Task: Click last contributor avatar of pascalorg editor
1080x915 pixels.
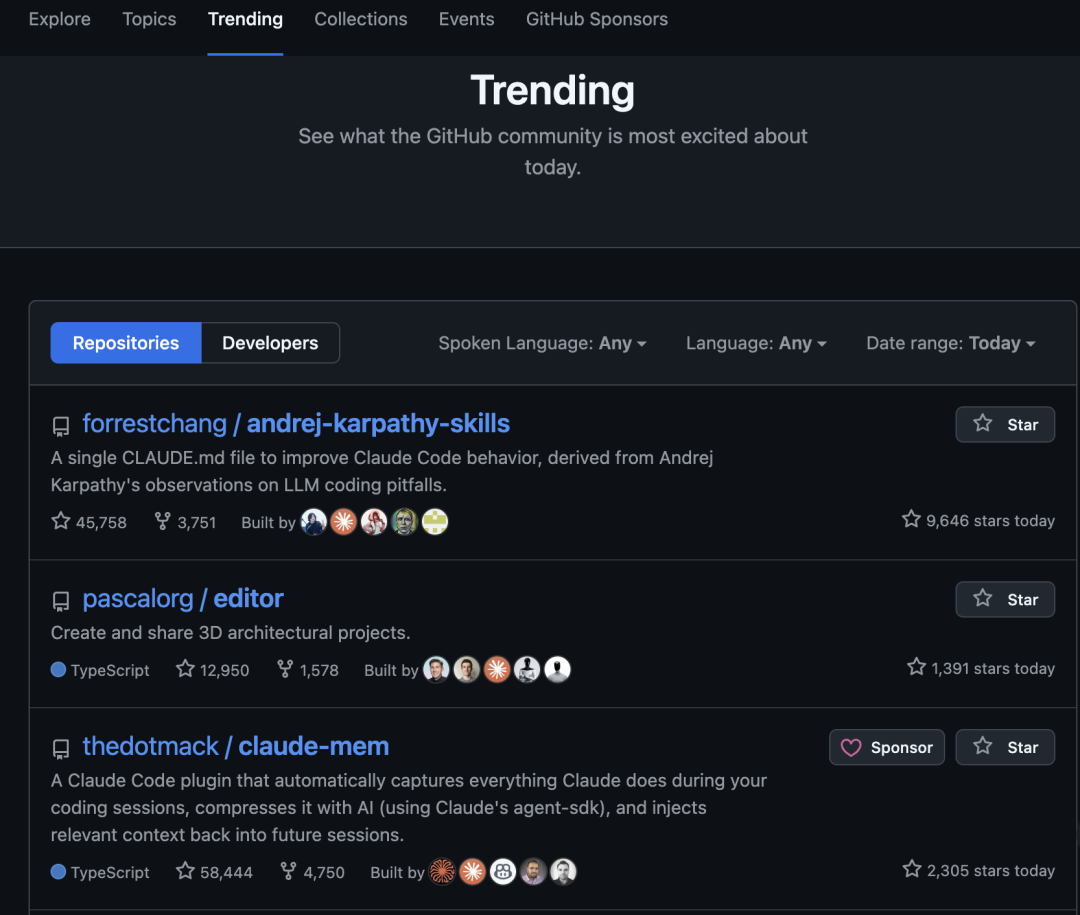Action: (x=557, y=669)
